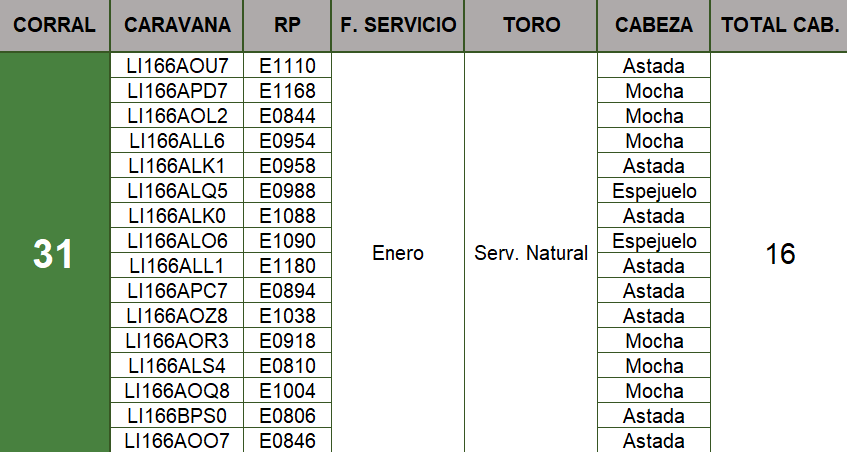Select caravana cell LI166AOU7

(x=178, y=66)
